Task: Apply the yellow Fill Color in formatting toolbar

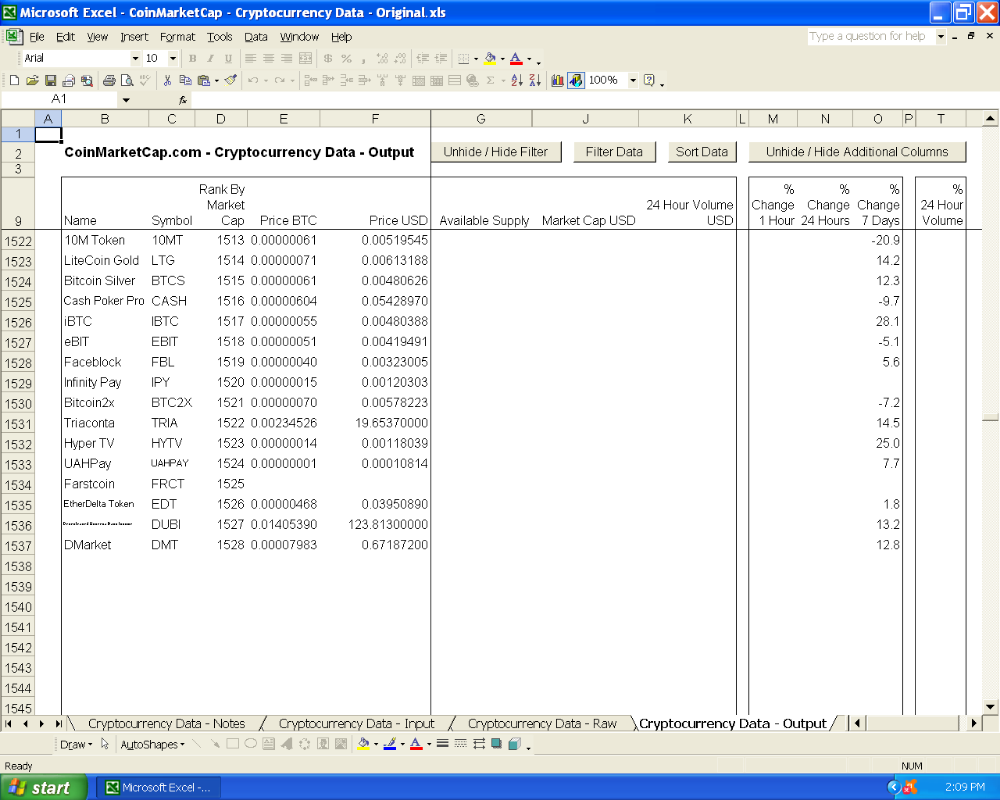Action: pyautogui.click(x=490, y=59)
